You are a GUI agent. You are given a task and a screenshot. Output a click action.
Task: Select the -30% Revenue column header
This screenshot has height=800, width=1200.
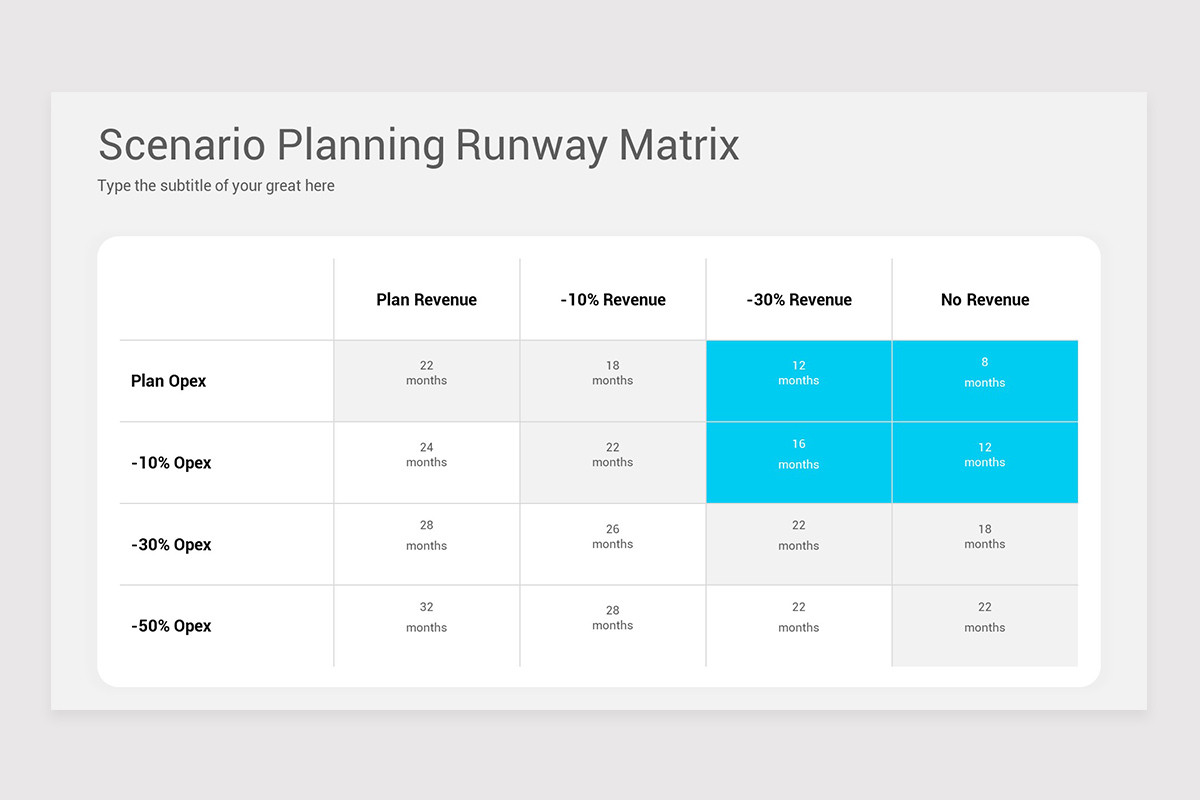799,300
